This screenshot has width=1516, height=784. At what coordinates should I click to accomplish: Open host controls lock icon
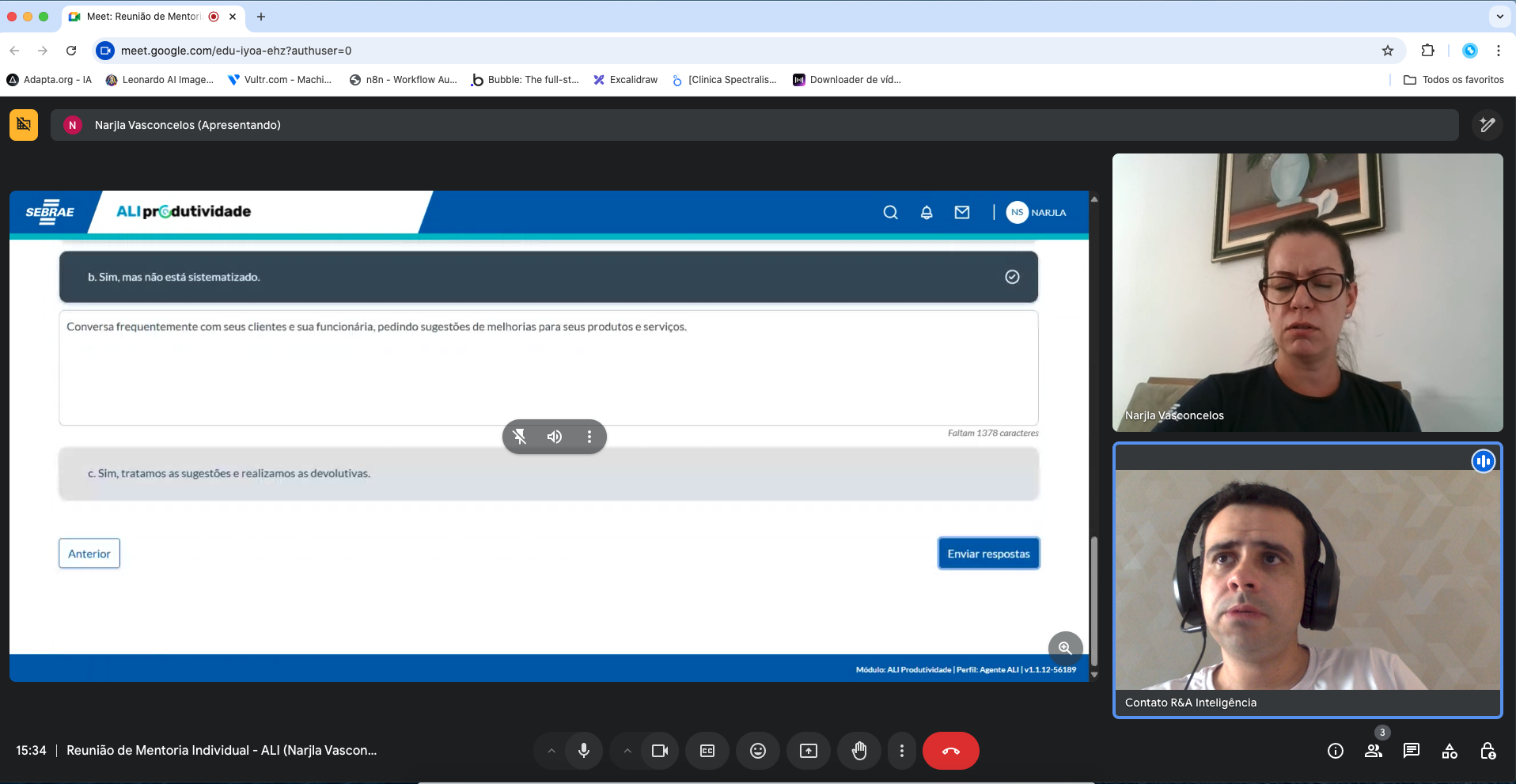(x=1488, y=751)
